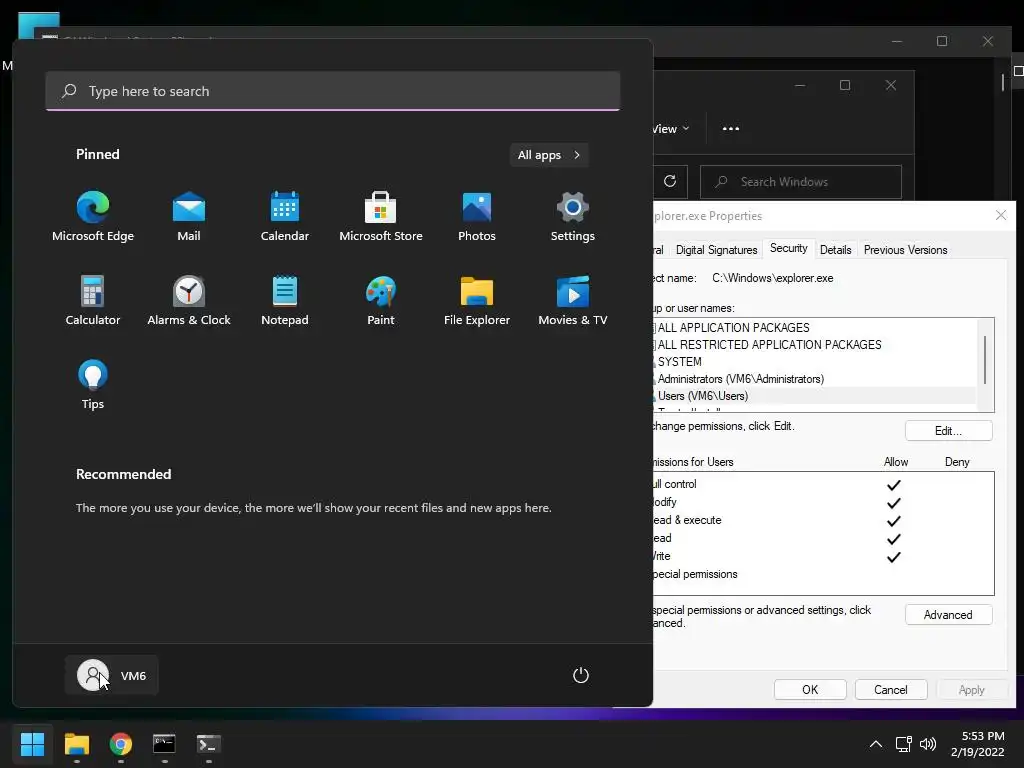Image resolution: width=1024 pixels, height=768 pixels.
Task: Open File Explorer pinned icon
Action: pos(477,301)
